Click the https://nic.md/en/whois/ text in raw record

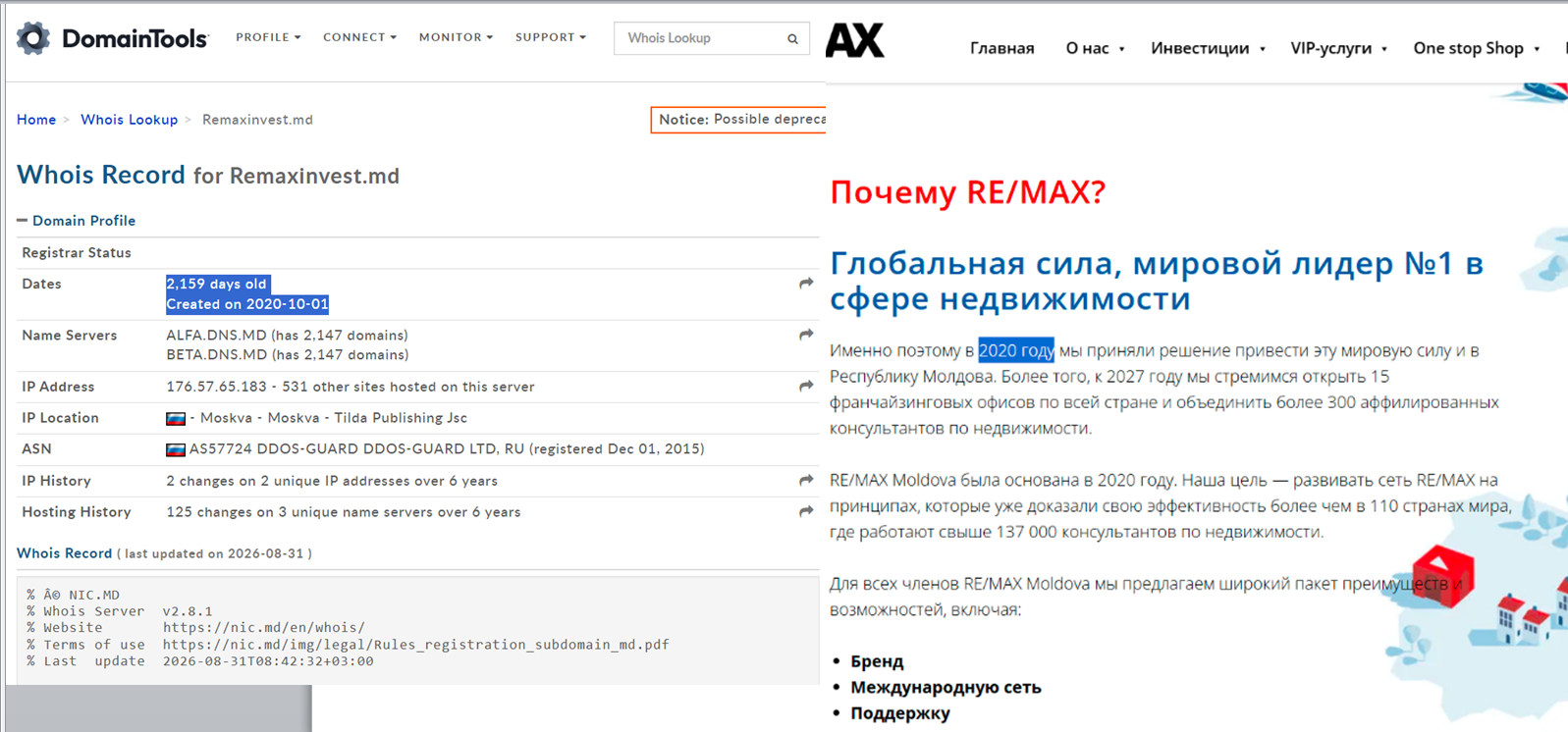264,628
